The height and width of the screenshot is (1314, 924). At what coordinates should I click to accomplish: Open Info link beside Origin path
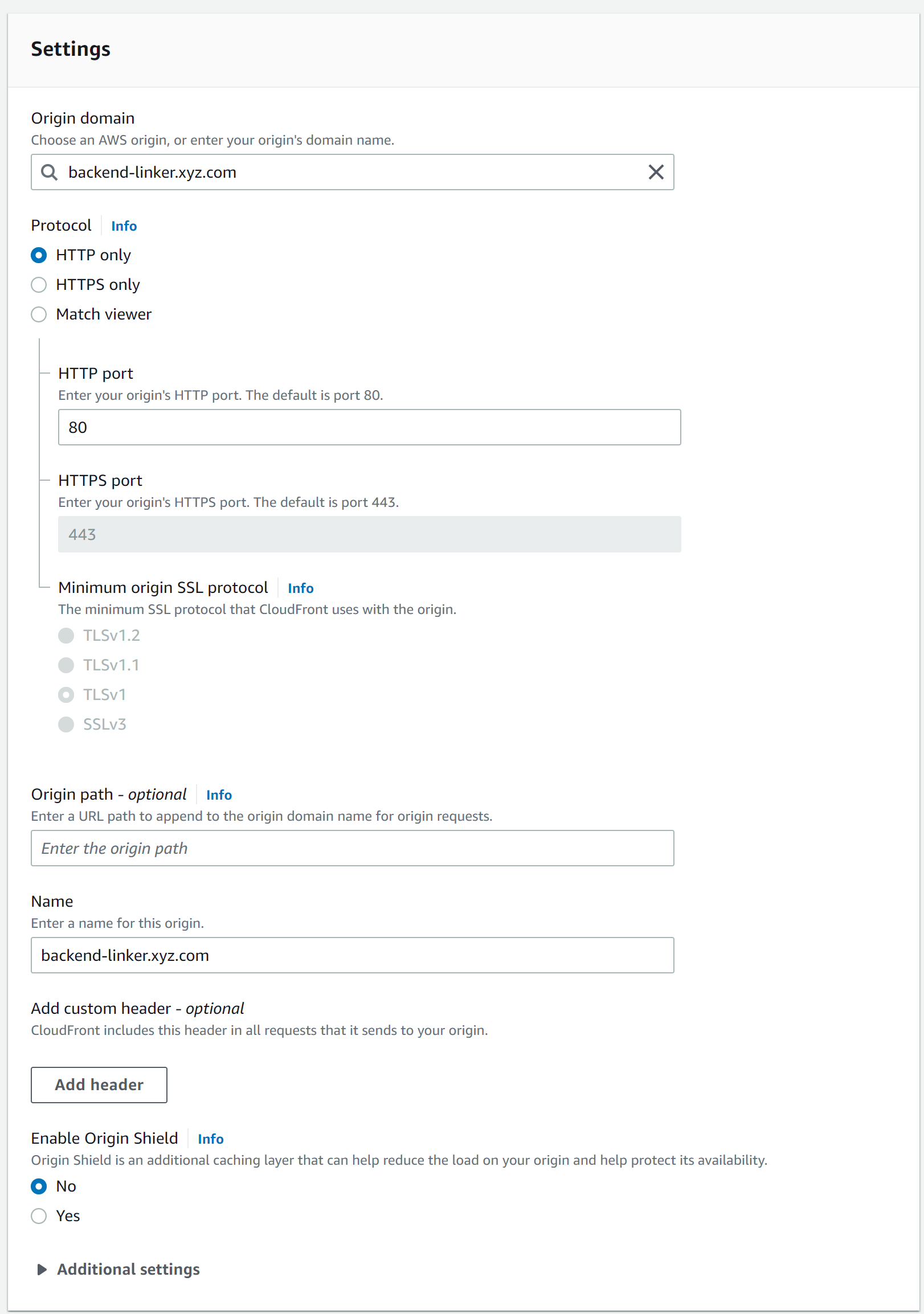[x=219, y=795]
